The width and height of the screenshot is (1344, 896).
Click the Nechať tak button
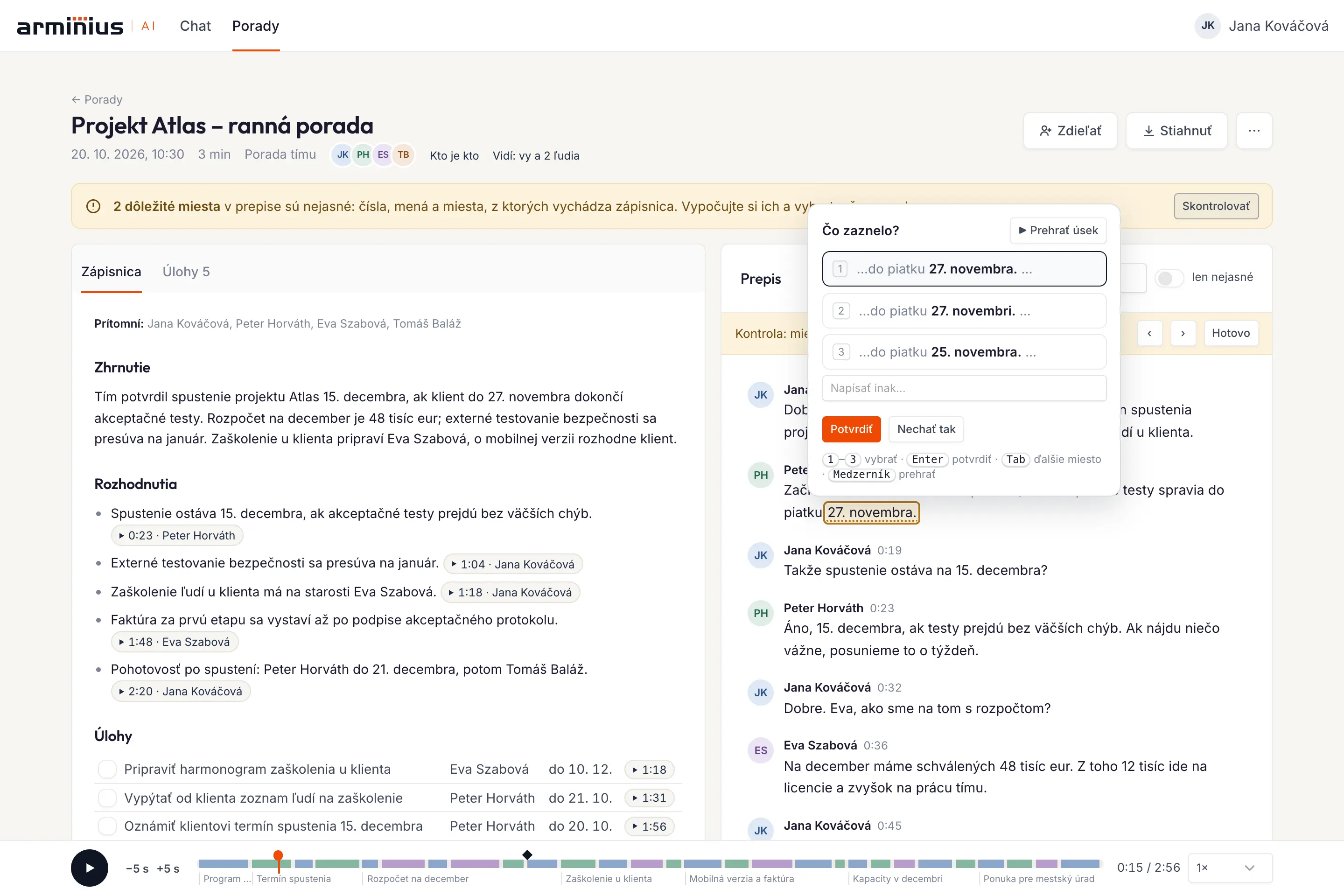coord(926,429)
